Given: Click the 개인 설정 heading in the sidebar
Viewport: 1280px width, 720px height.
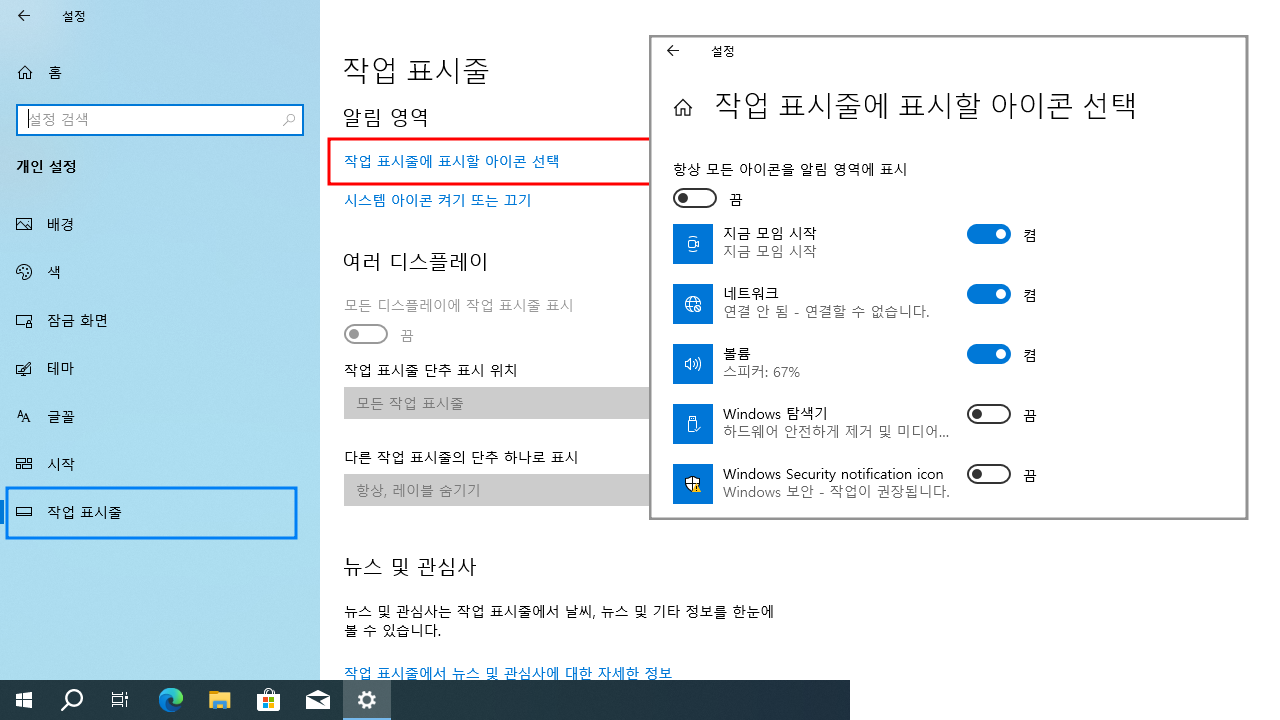Looking at the screenshot, I should click(47, 166).
